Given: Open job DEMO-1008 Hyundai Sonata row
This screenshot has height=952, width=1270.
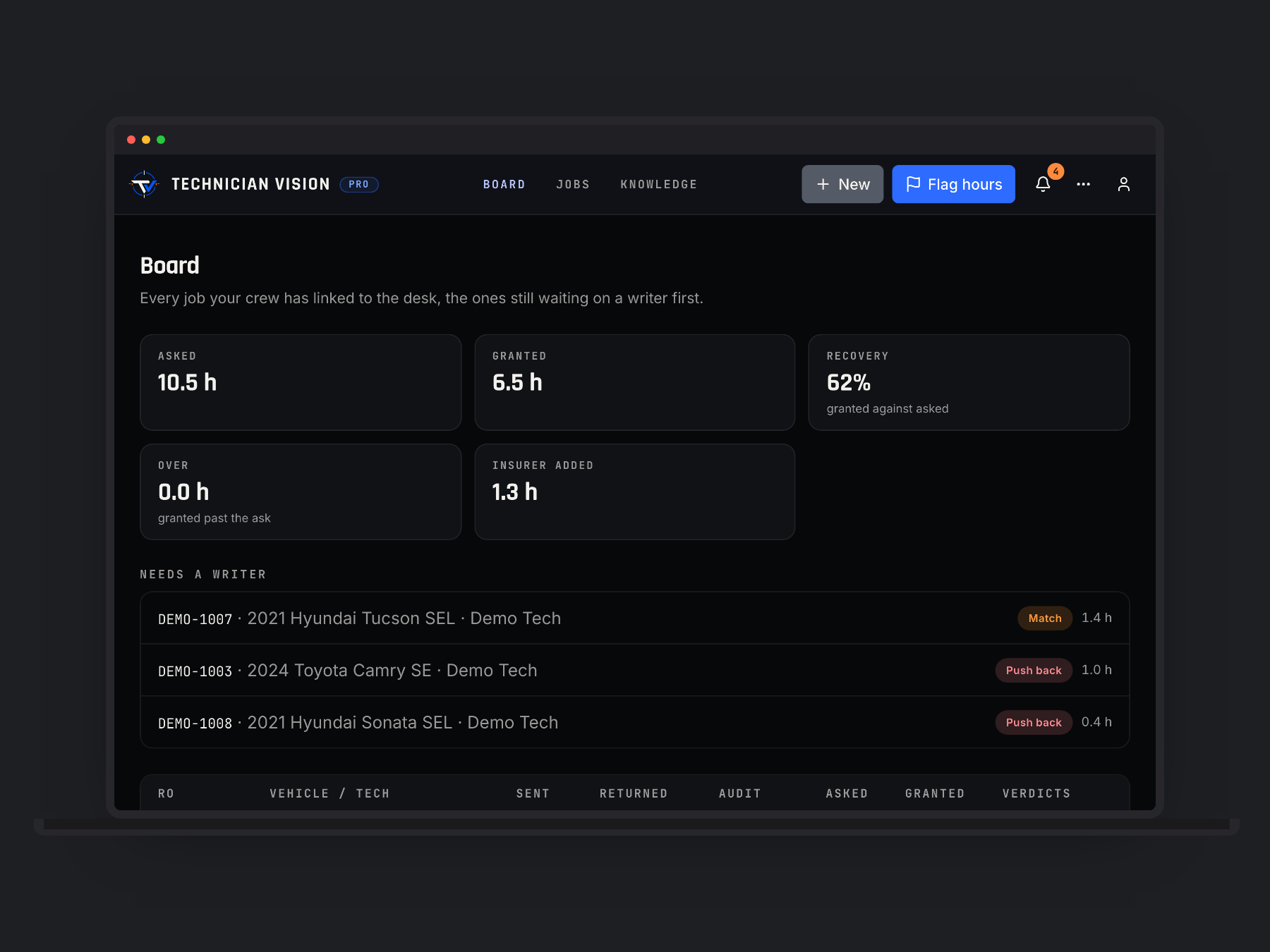Looking at the screenshot, I should coord(635,722).
